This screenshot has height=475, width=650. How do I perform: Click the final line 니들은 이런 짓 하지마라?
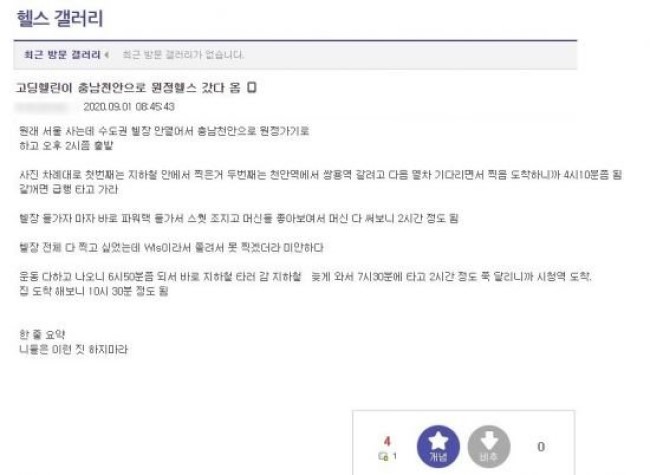(73, 349)
